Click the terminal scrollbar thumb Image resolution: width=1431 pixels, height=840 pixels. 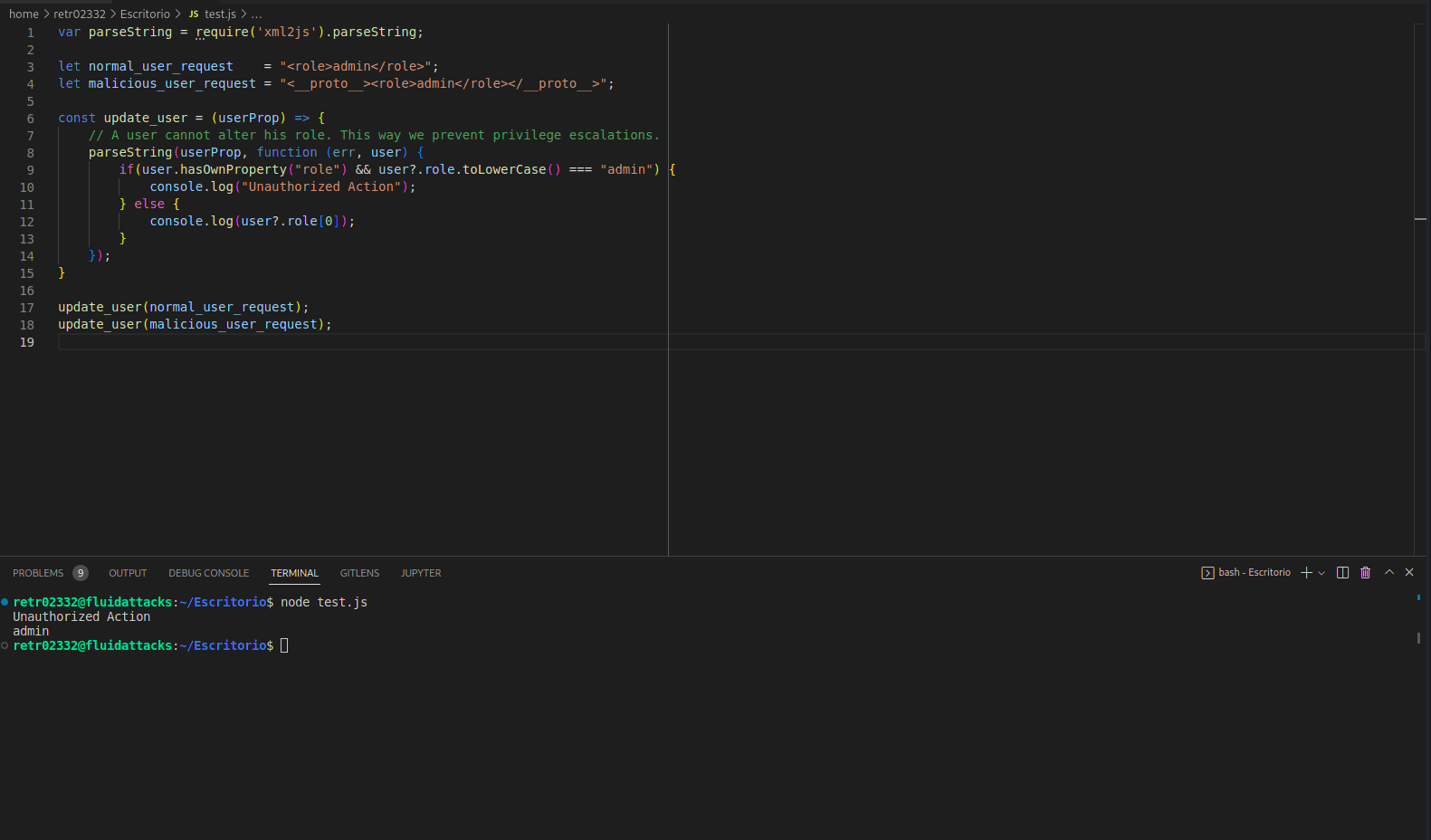1418,637
